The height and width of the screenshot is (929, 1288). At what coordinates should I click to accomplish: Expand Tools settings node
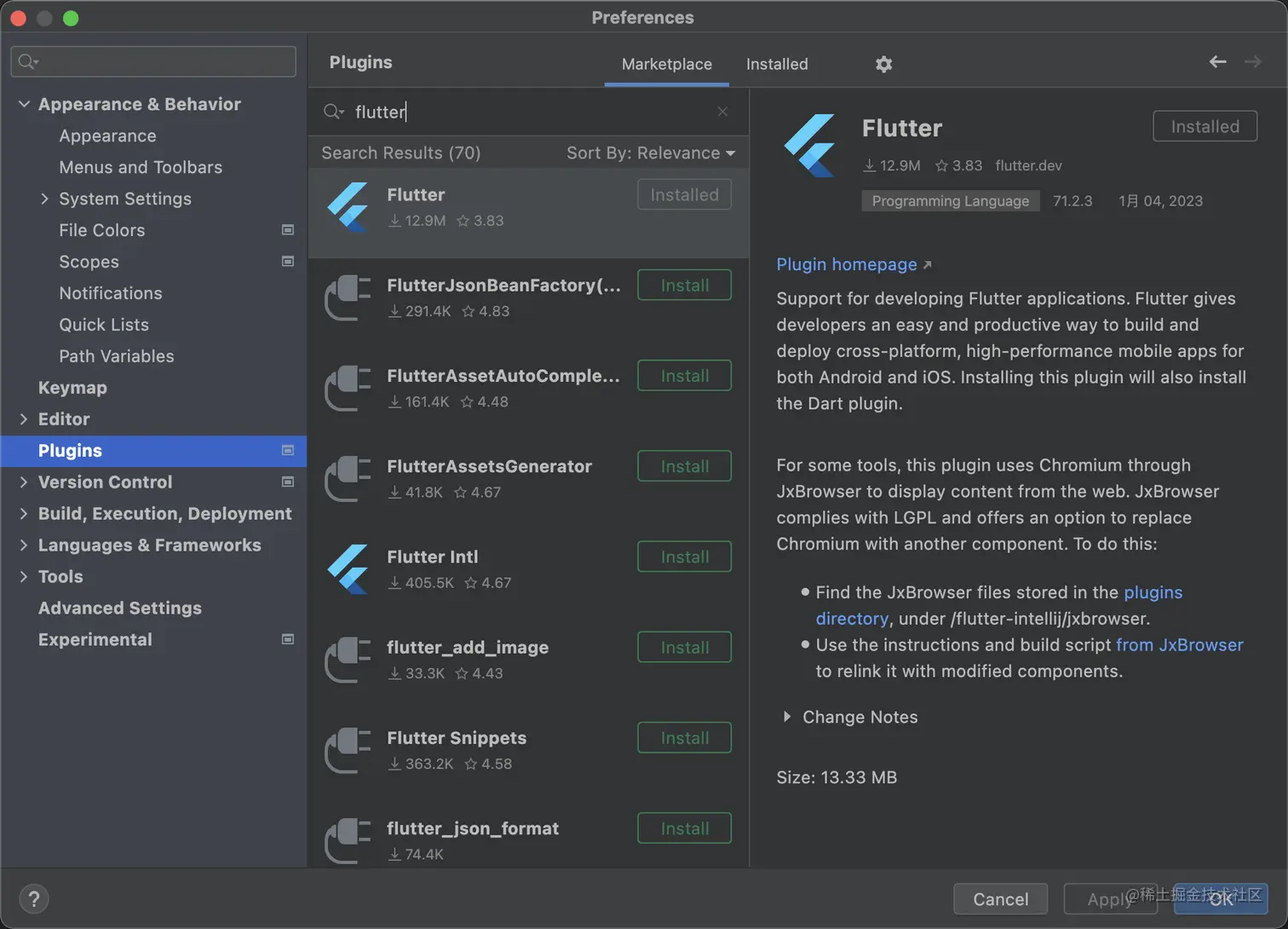click(x=24, y=576)
